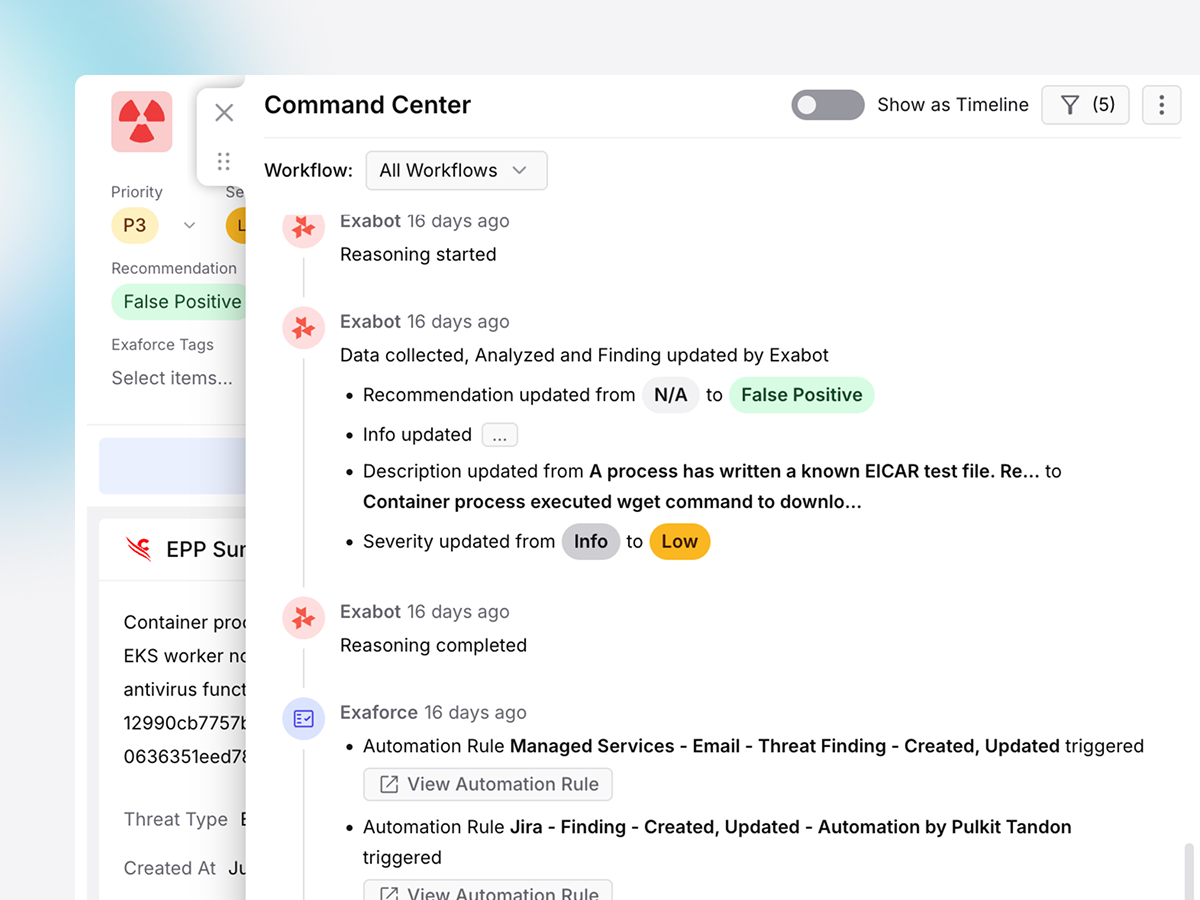Click the False Positive recommendation badge in sidebar
Viewport: 1200px width, 900px height.
(179, 302)
